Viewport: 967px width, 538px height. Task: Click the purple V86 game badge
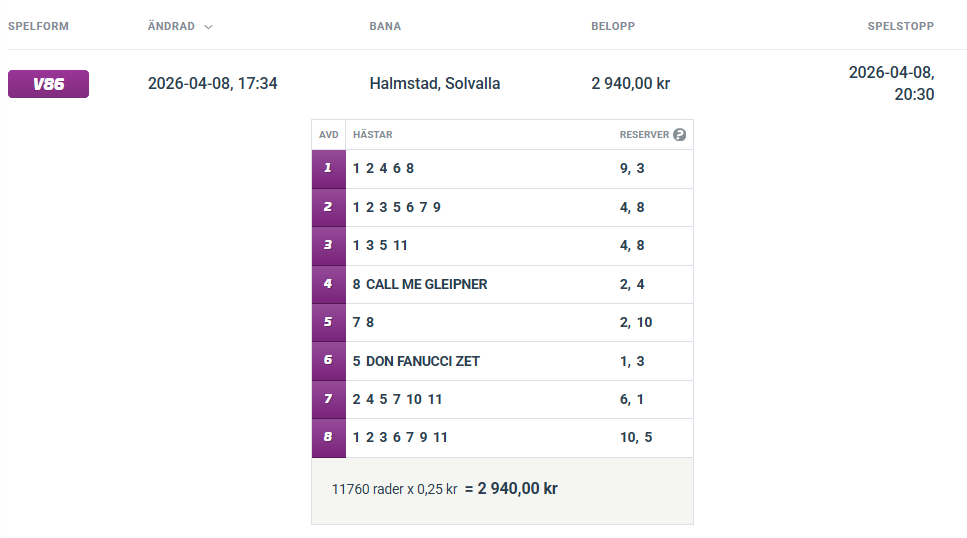(48, 84)
